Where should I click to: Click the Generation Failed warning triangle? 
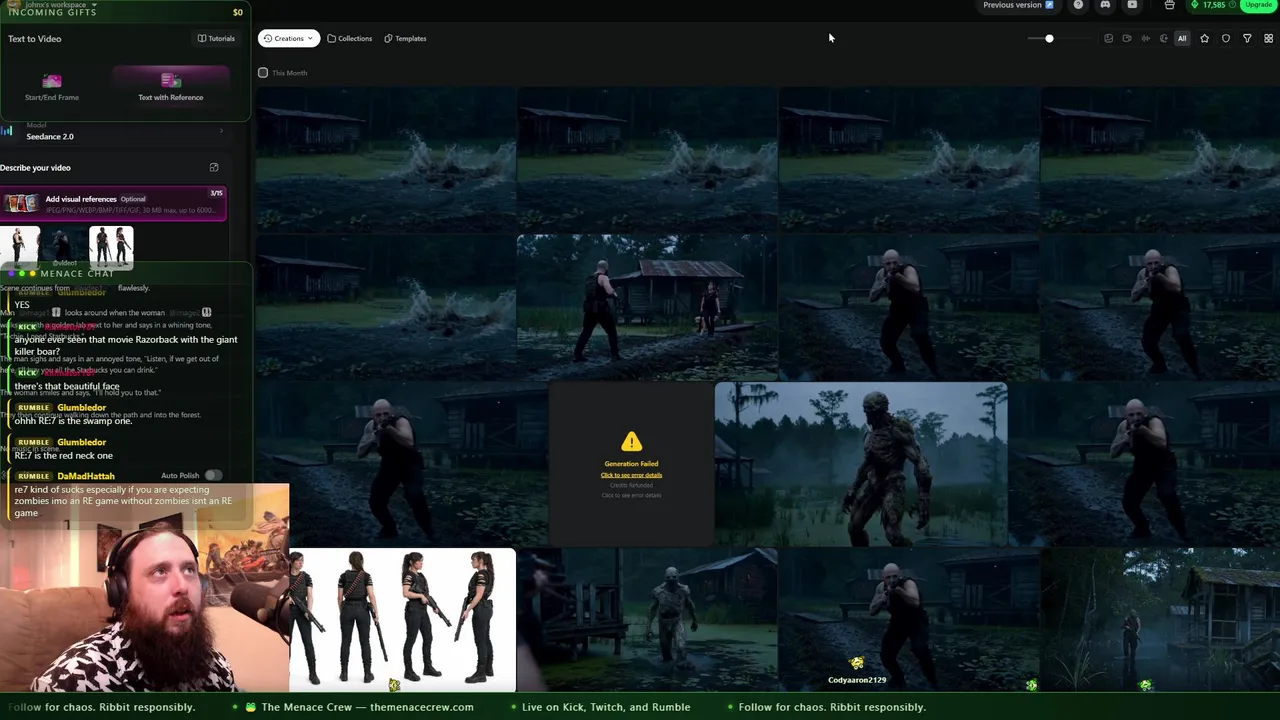631,442
